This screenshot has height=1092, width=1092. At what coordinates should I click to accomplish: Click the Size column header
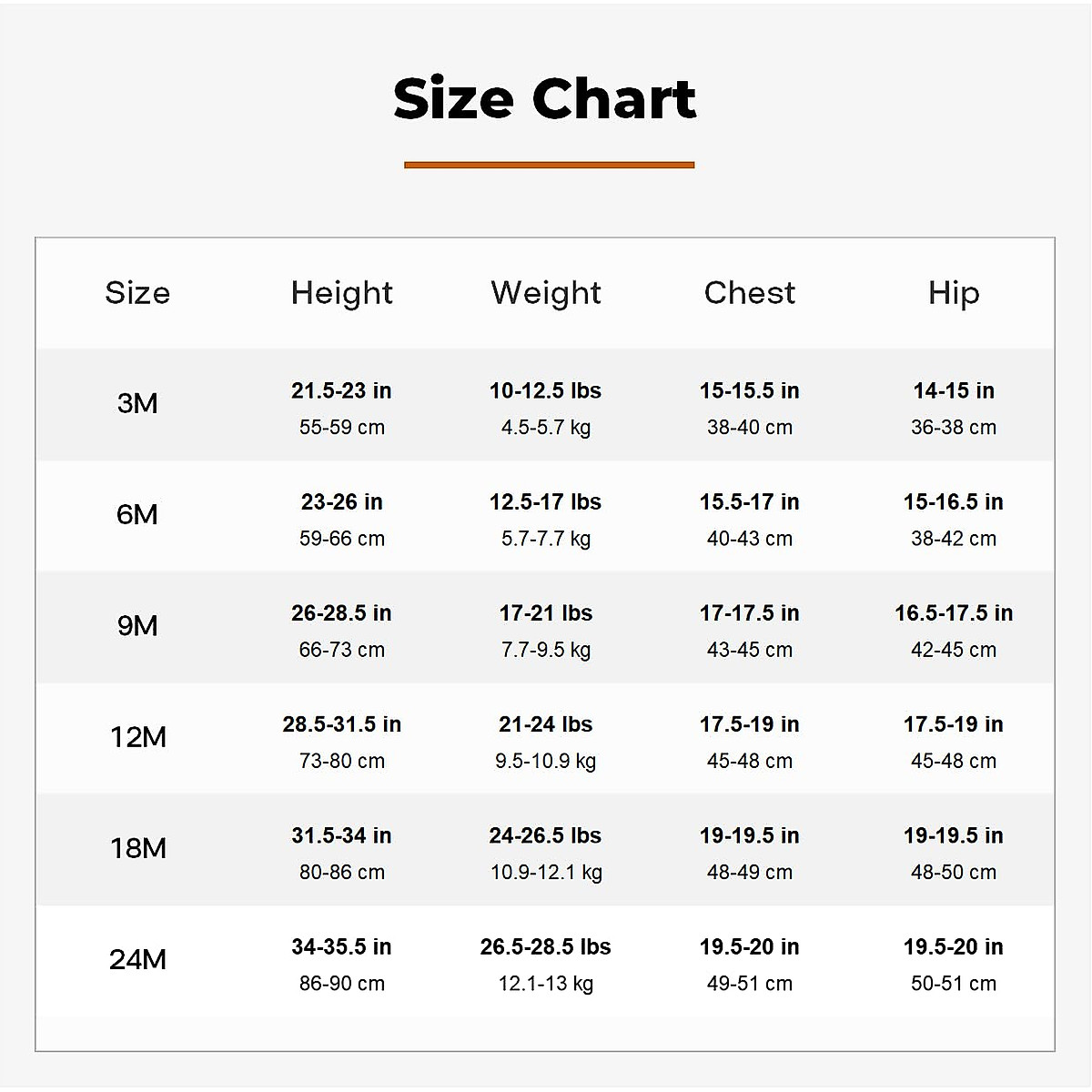(137, 293)
